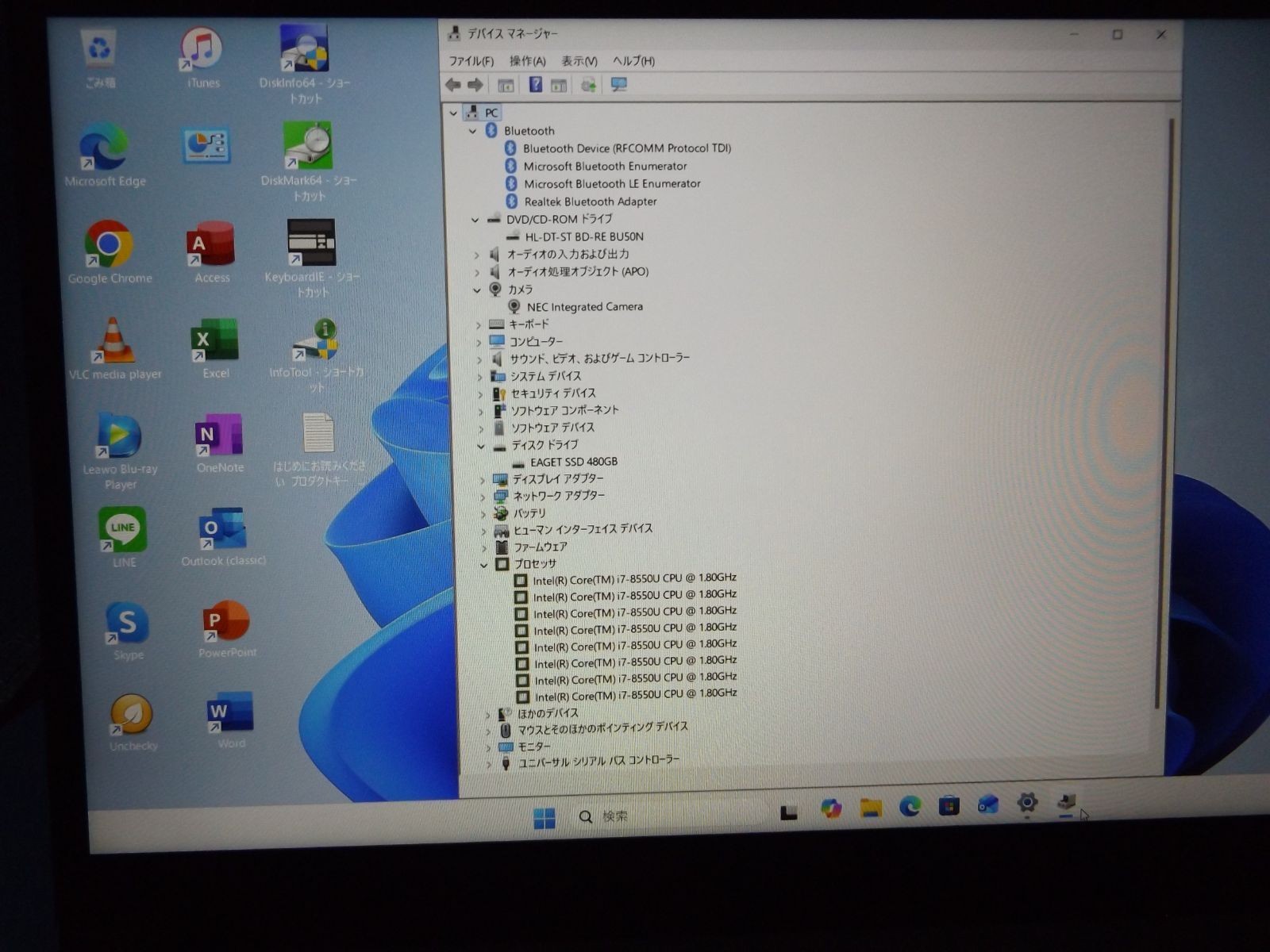Collapse the PC root node
Screen dimensions: 1270x952
point(454,113)
